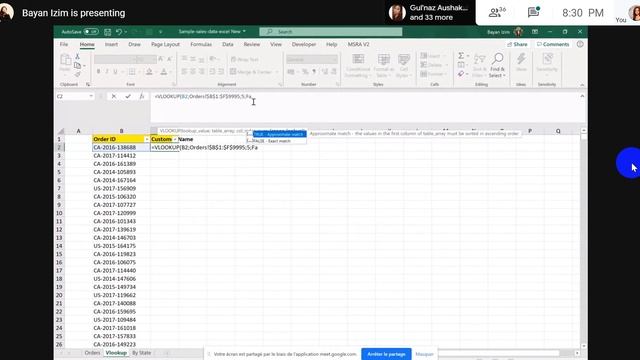Screen dimensions: 640x360
Task: Click the Font Color letter icon
Action: point(164,72)
